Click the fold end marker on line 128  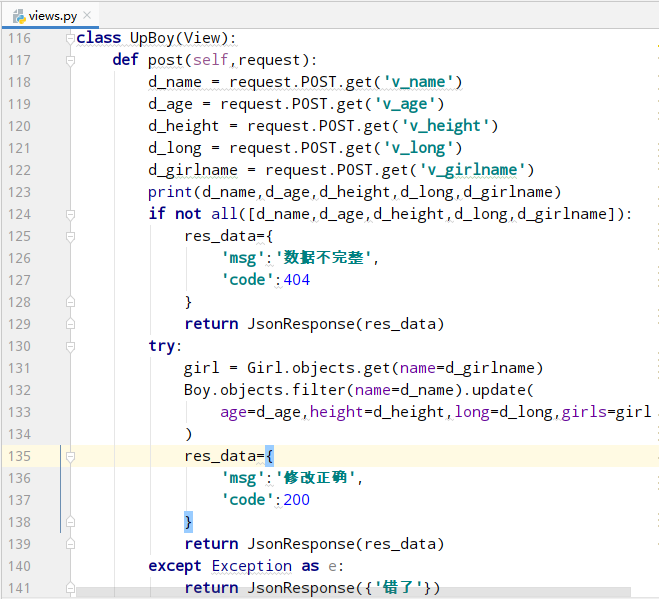[x=70, y=302]
